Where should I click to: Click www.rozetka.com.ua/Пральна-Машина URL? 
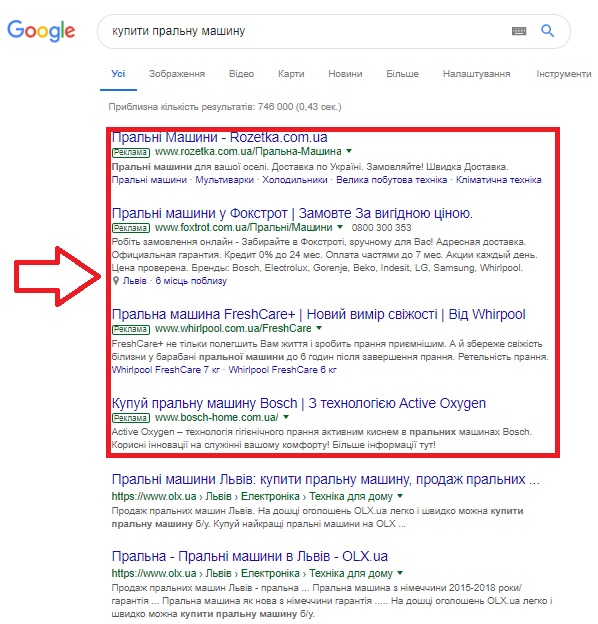click(x=248, y=152)
